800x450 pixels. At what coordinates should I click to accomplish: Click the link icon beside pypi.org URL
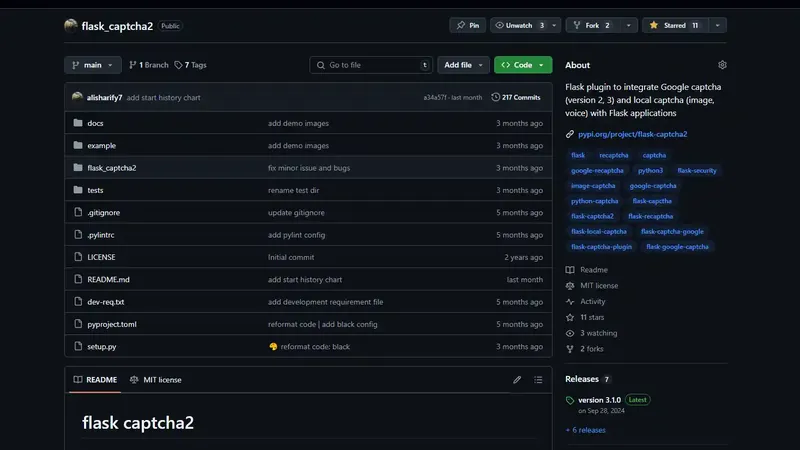569,134
